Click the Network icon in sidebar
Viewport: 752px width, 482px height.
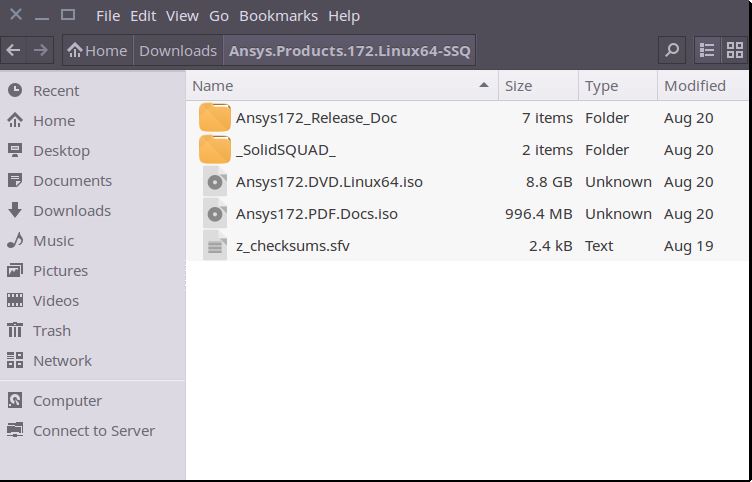[x=15, y=360]
